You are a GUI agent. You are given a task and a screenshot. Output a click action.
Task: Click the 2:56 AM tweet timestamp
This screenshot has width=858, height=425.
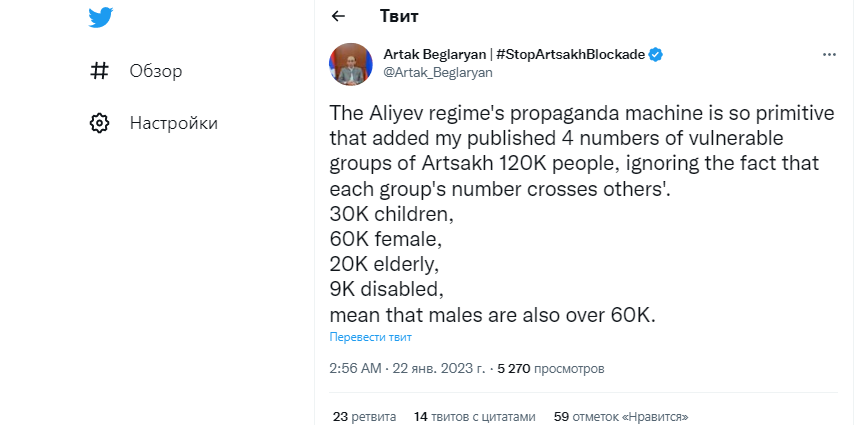click(355, 368)
